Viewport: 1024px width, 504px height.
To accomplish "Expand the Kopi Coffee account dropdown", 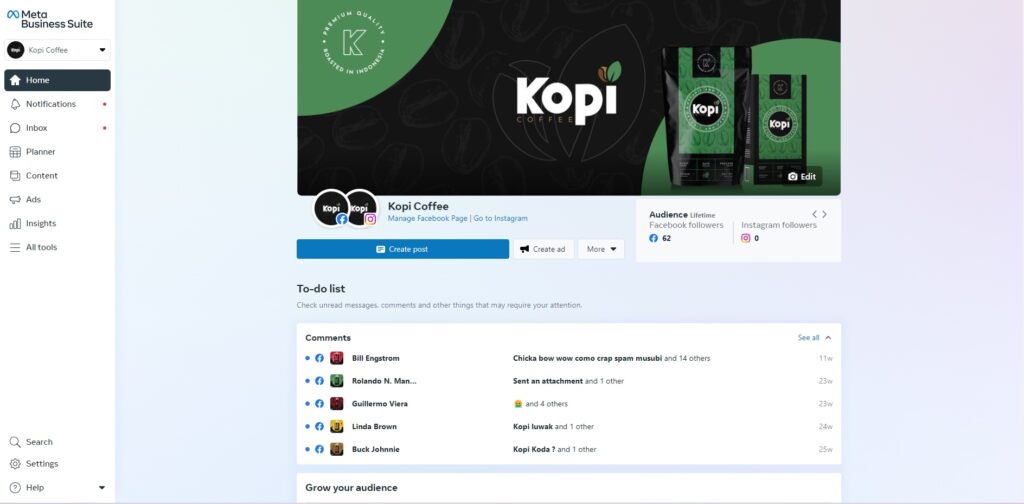I will (x=57, y=50).
